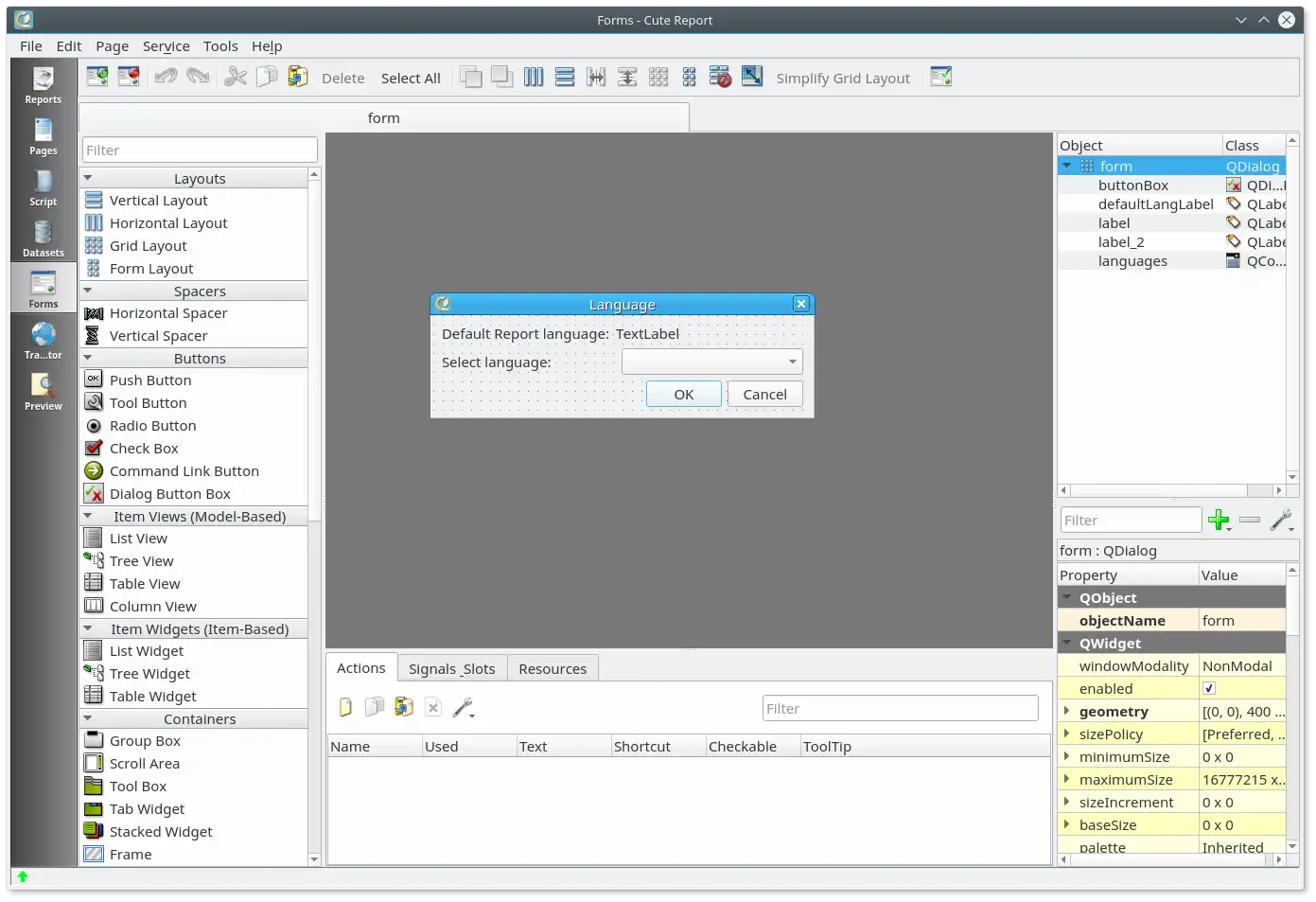Open the Select language combo box

coord(711,362)
